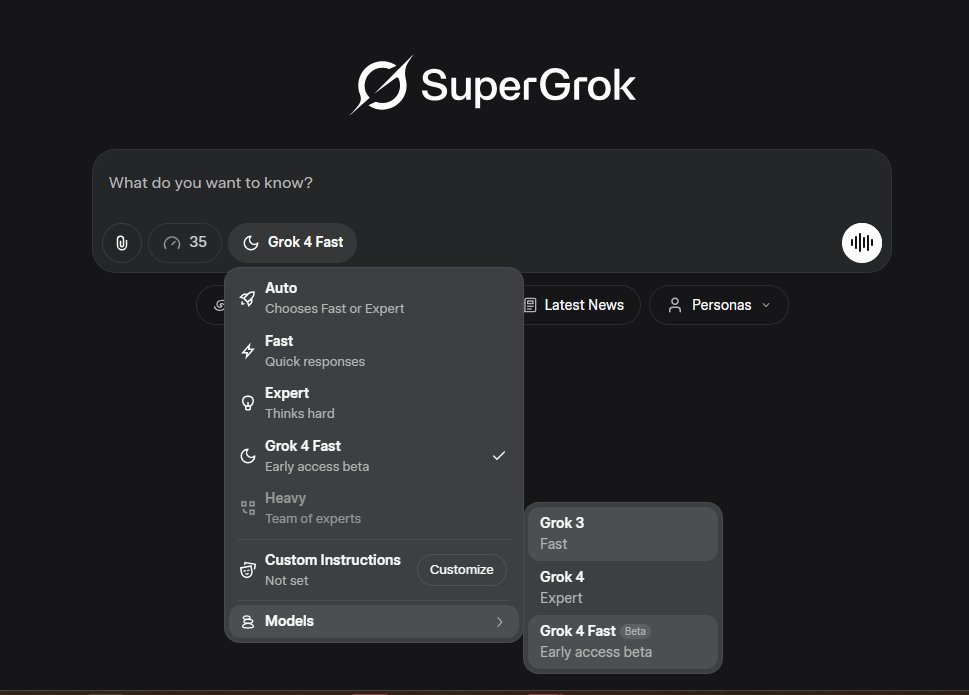Click the mask icon beside Custom Instructions
969x695 pixels.
pyautogui.click(x=248, y=570)
